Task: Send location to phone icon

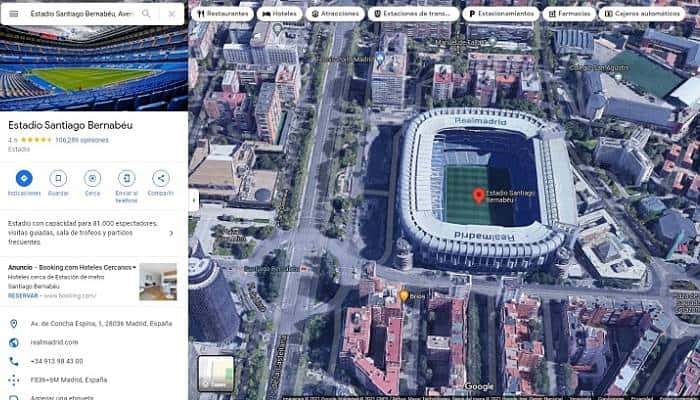Action: pyautogui.click(x=127, y=178)
